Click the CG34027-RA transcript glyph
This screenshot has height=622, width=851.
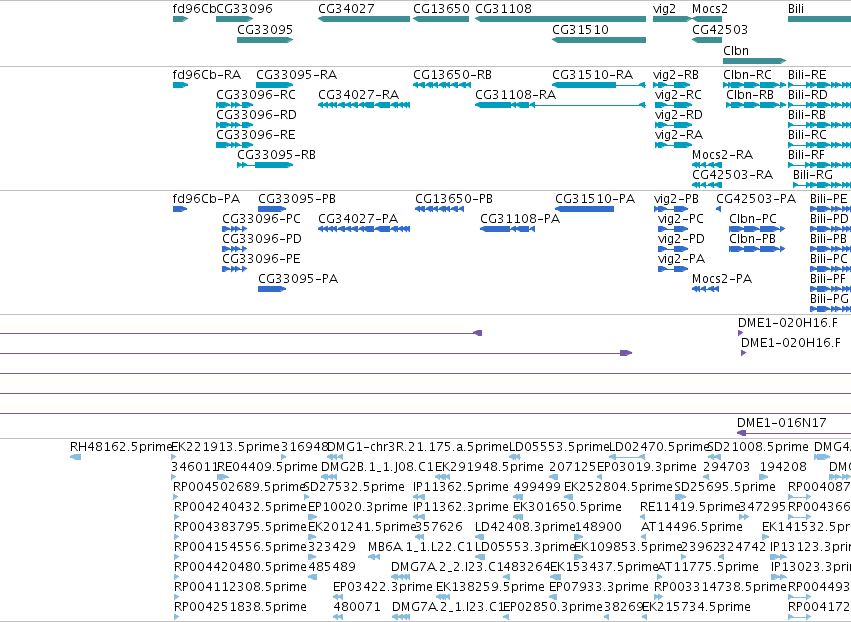(364, 105)
